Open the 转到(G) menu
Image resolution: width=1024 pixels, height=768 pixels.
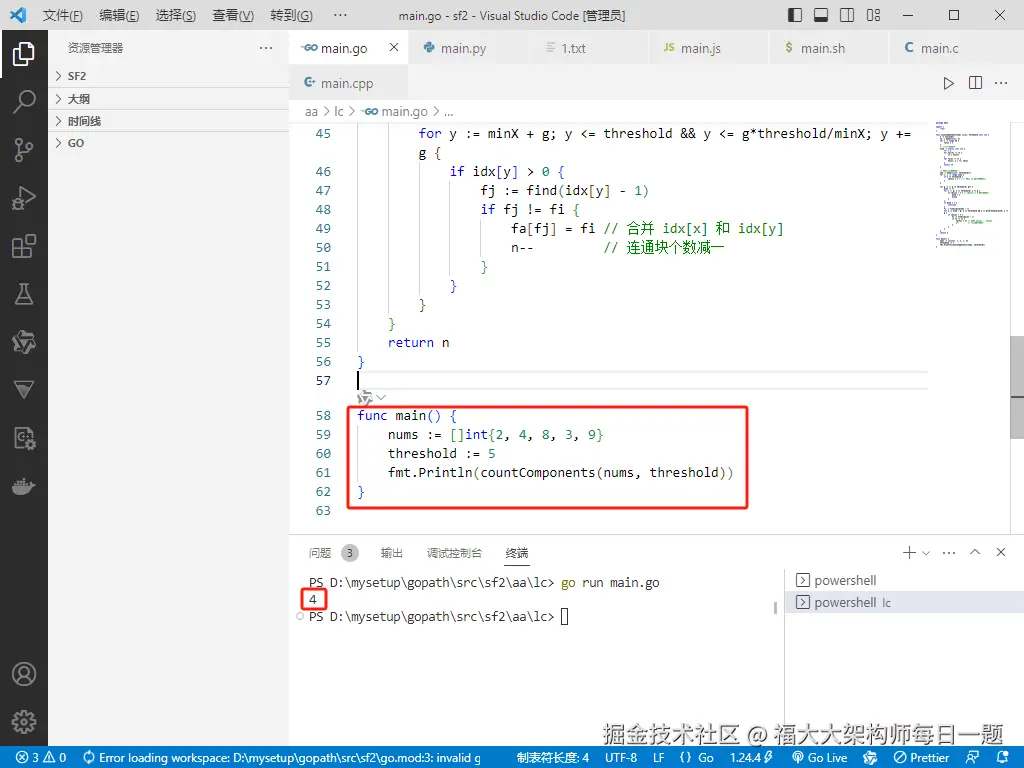(x=291, y=15)
